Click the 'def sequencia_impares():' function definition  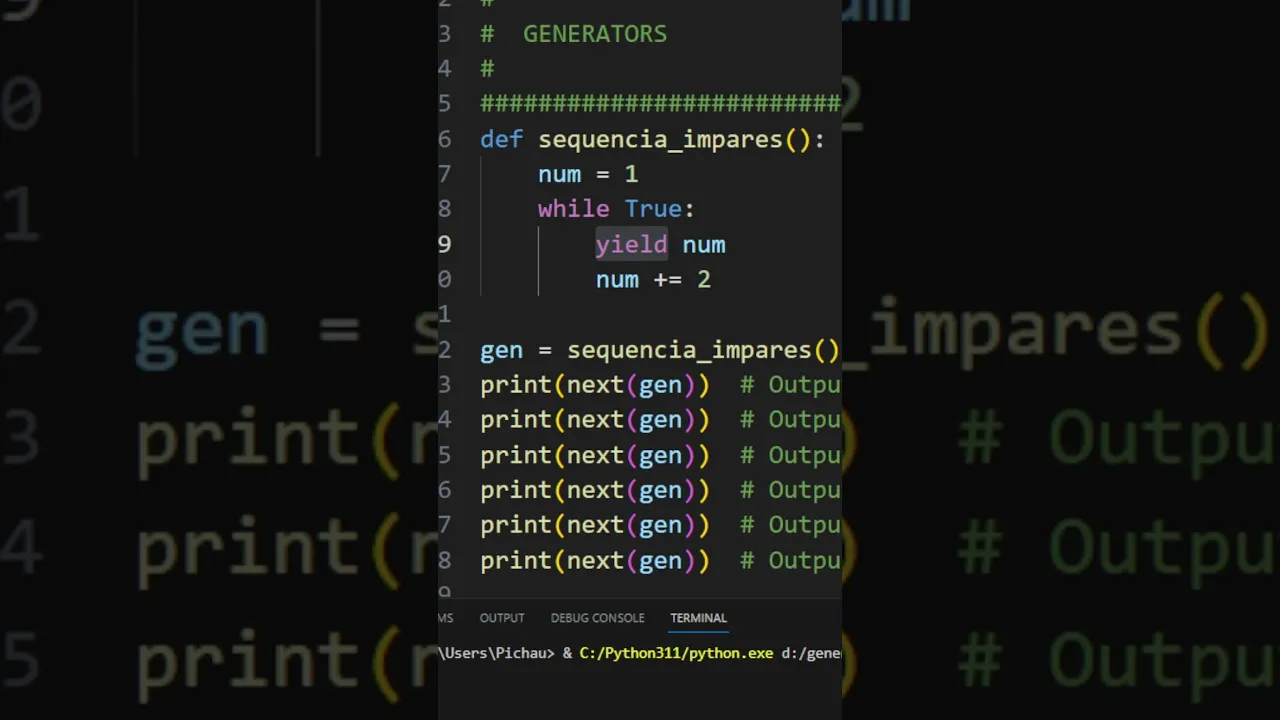click(652, 139)
